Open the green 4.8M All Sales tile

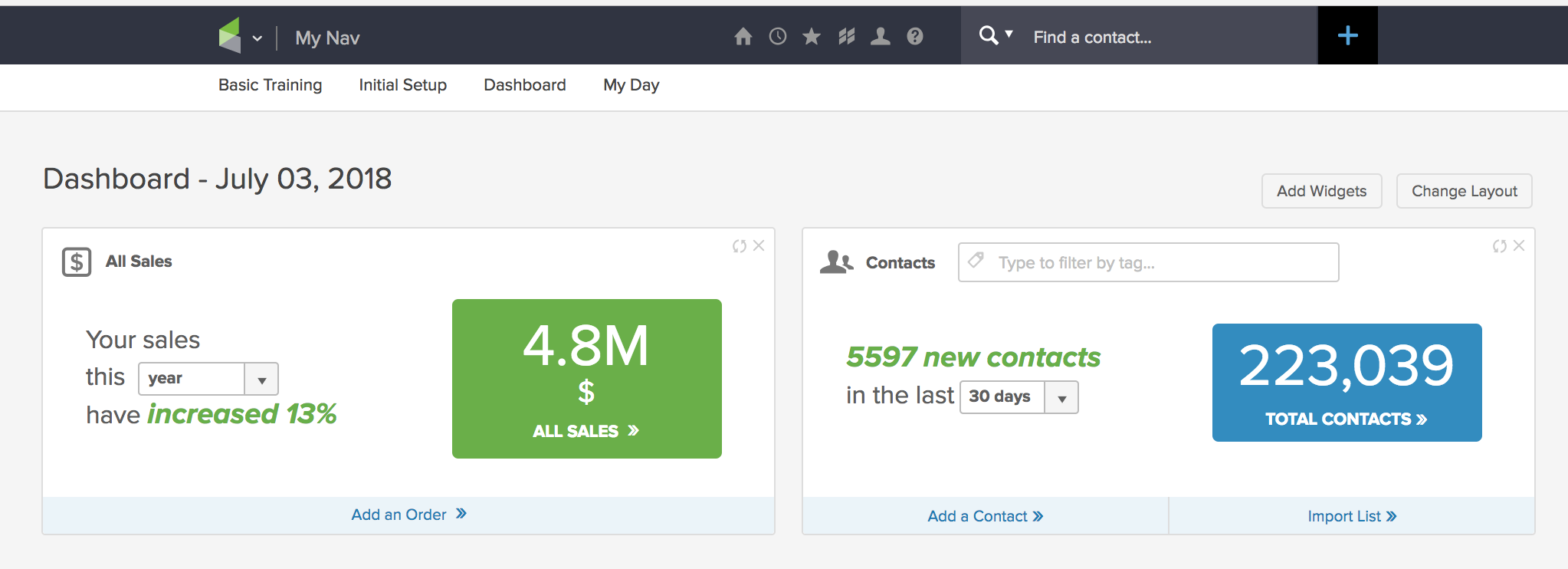587,379
